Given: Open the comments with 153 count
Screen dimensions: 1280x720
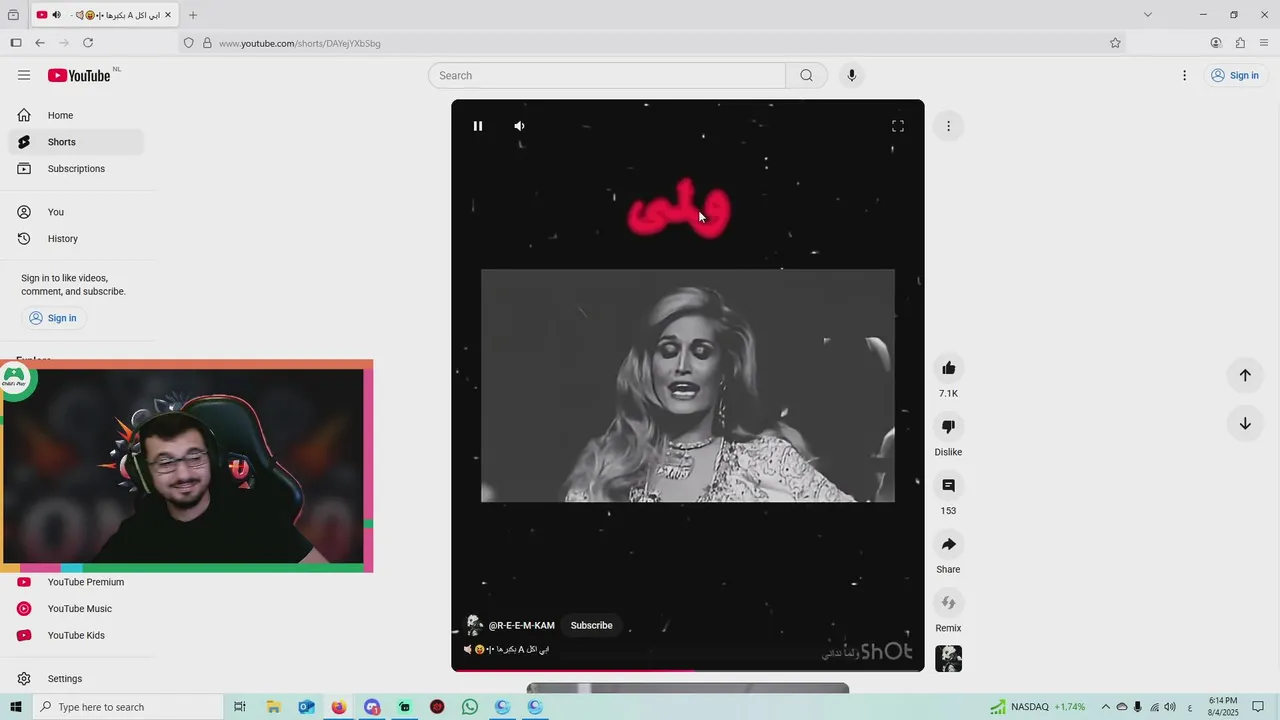Looking at the screenshot, I should pyautogui.click(x=948, y=485).
